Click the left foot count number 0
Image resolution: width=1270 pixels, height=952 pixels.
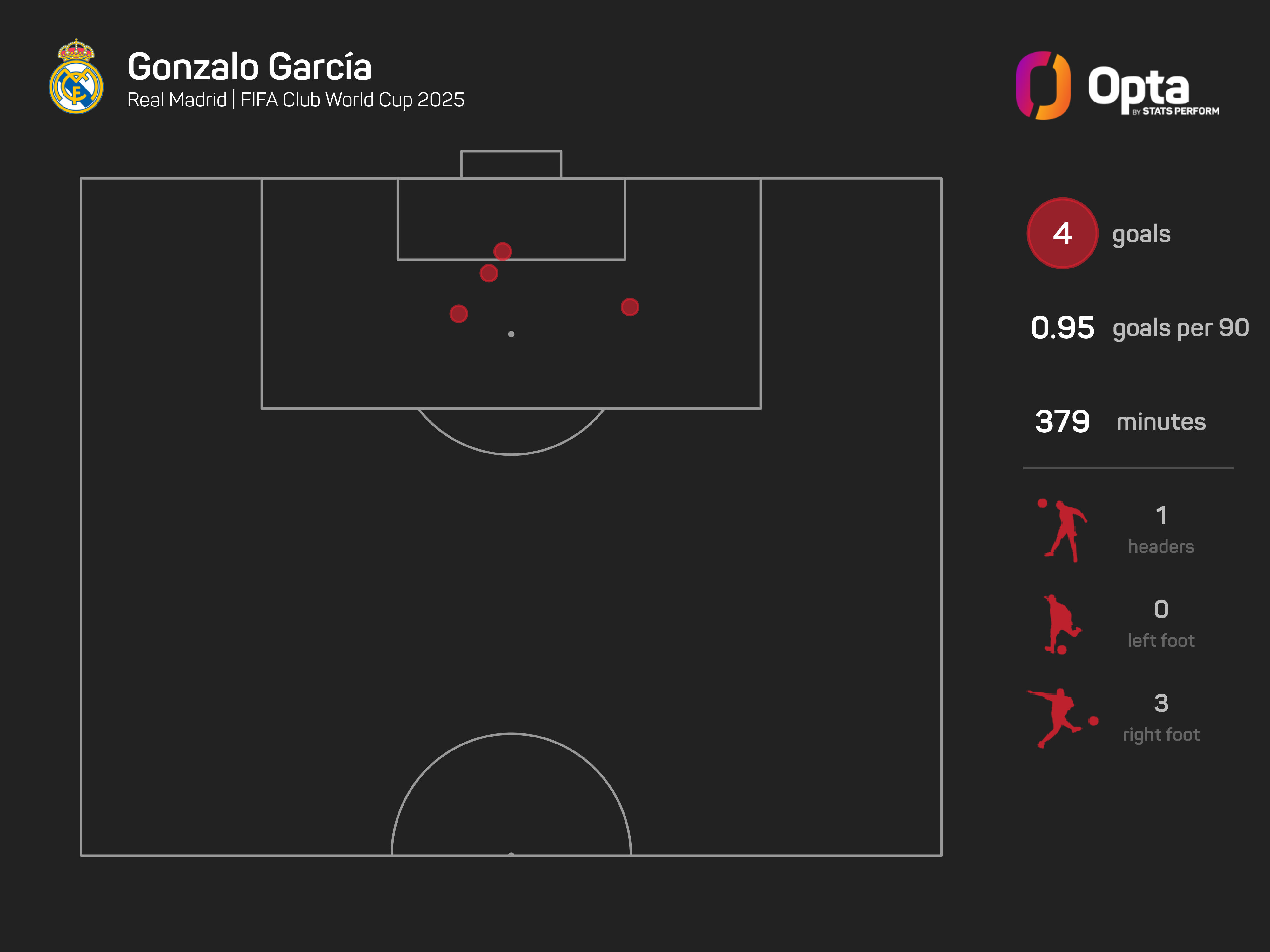(1161, 609)
